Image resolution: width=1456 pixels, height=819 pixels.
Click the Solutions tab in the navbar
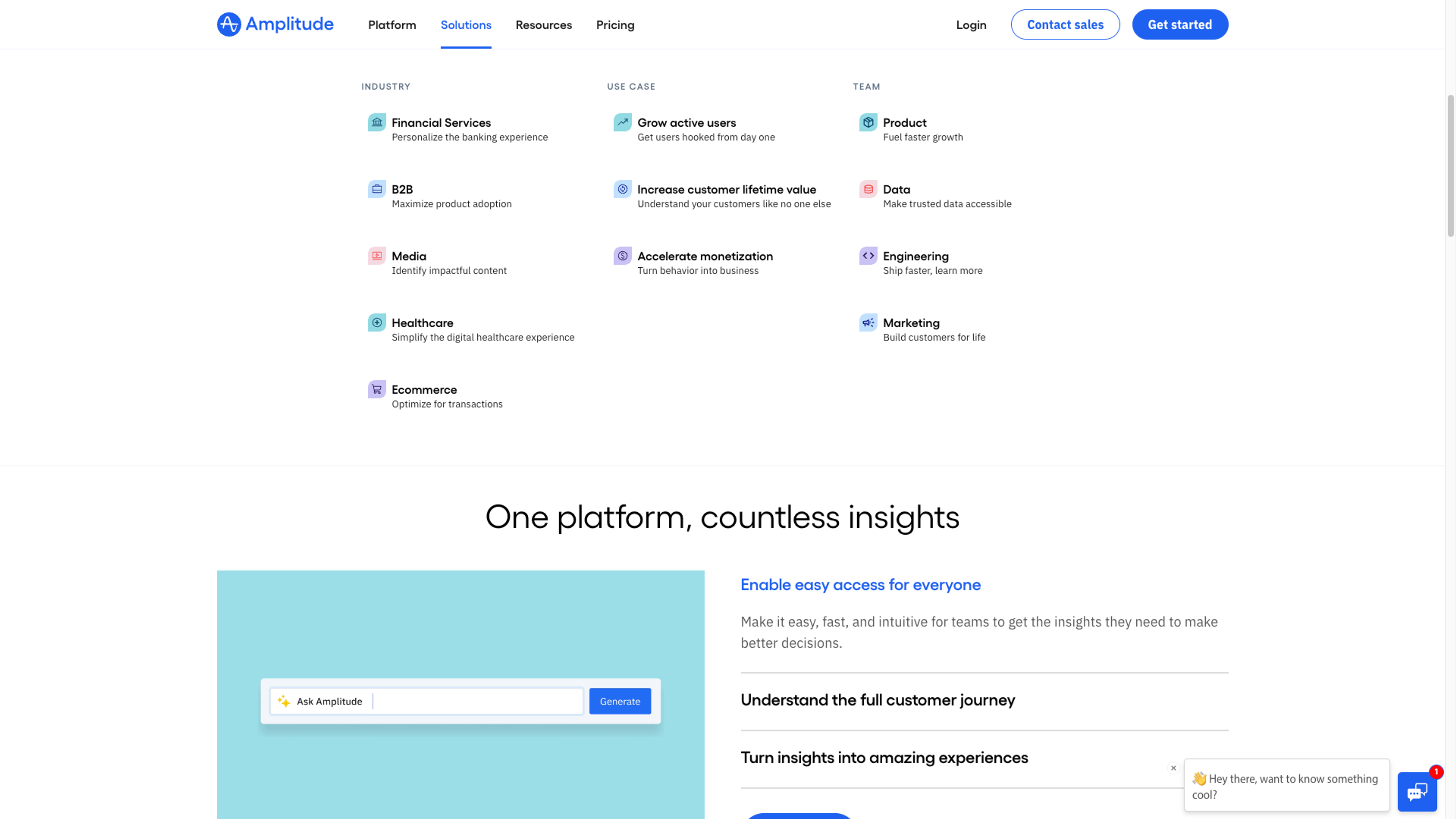466,24
